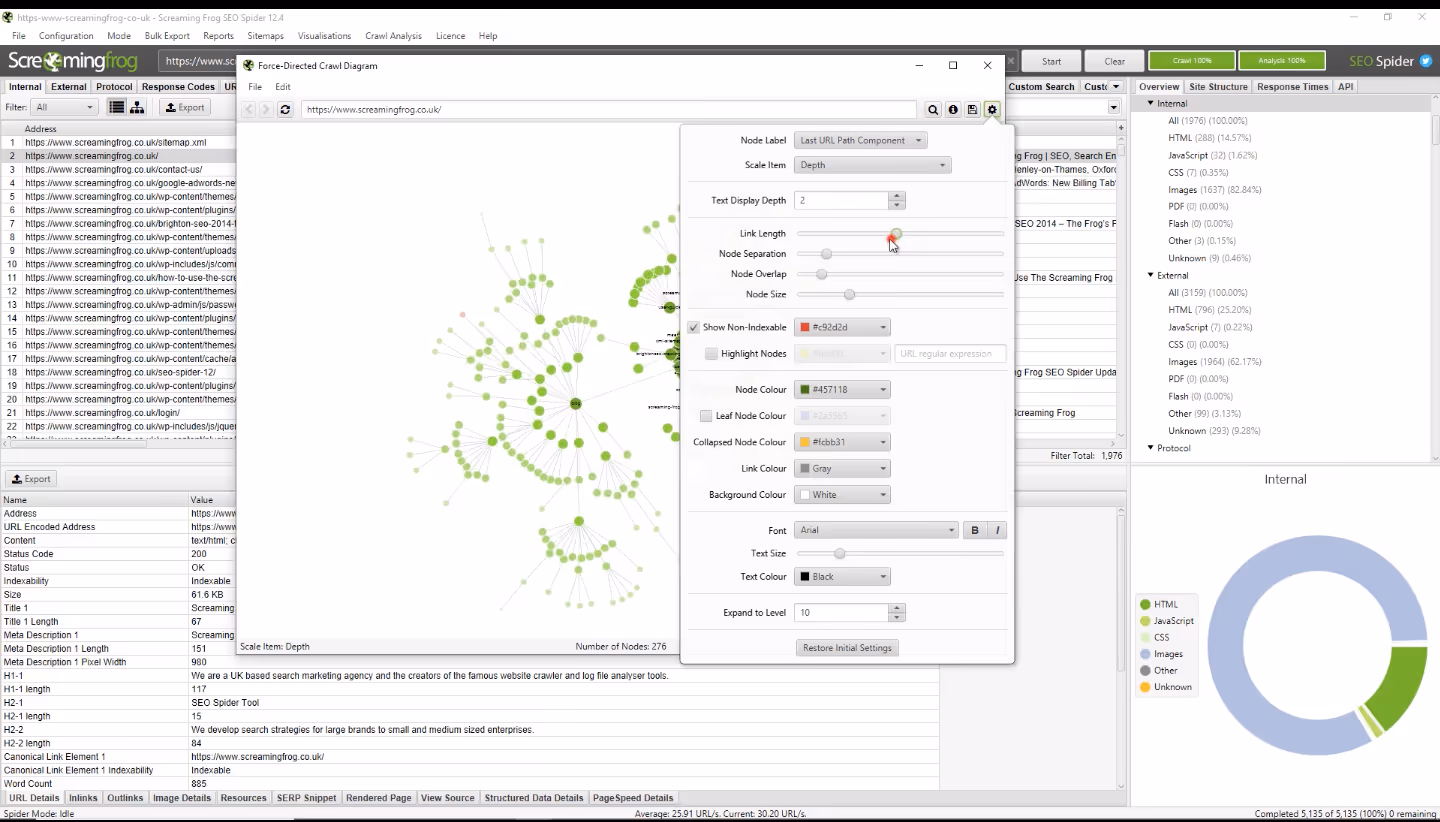This screenshot has width=1440, height=822.
Task: Enable the Leaf Node Colour checkbox
Action: click(706, 416)
